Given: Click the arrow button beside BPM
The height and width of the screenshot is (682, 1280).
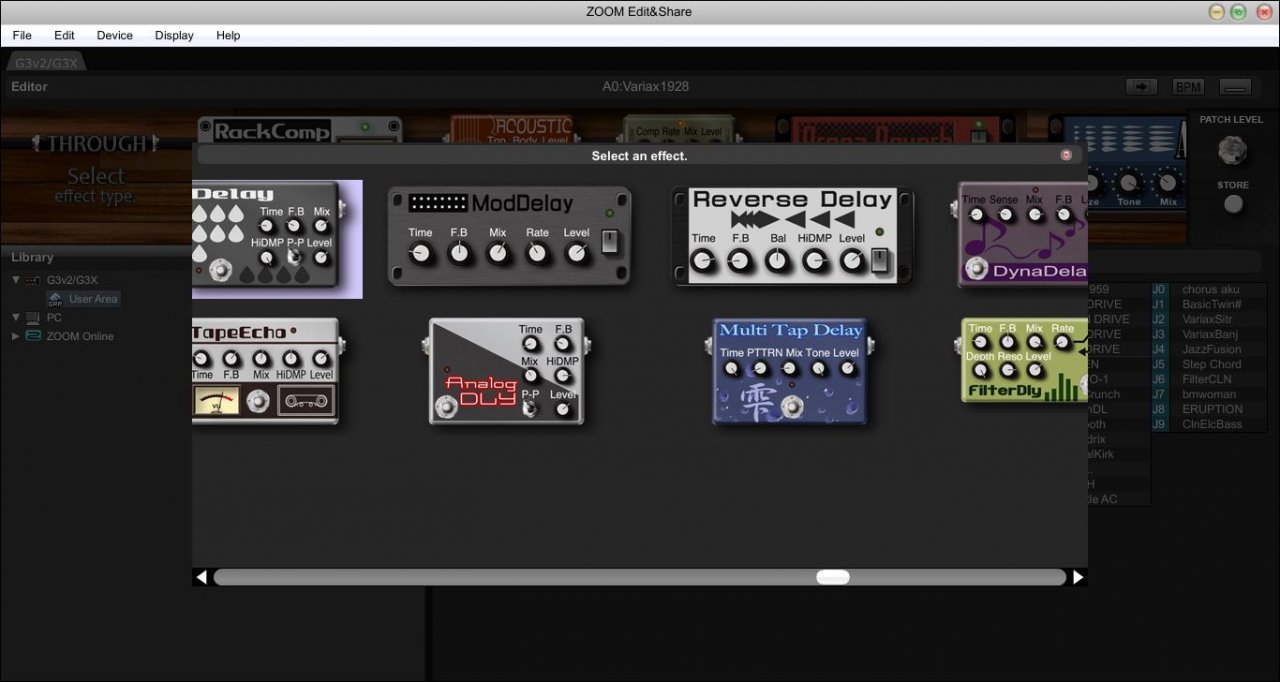Looking at the screenshot, I should 1141,87.
